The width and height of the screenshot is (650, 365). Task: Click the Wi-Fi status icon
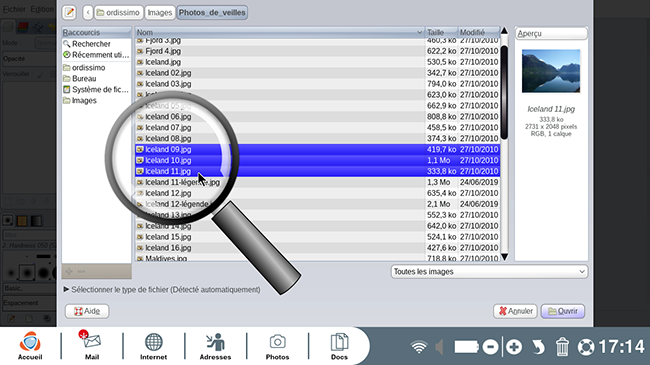[x=419, y=347]
